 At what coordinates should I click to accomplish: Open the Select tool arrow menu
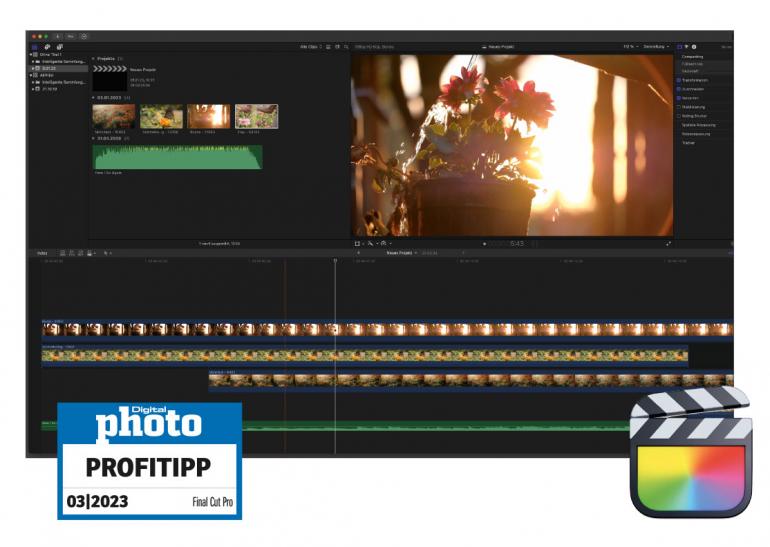click(107, 253)
